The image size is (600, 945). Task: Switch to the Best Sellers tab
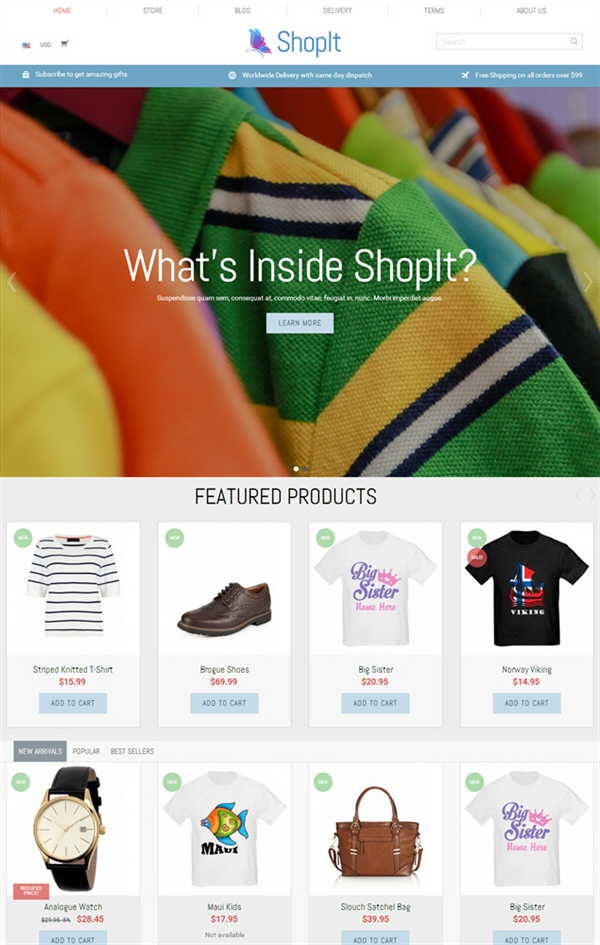[132, 751]
